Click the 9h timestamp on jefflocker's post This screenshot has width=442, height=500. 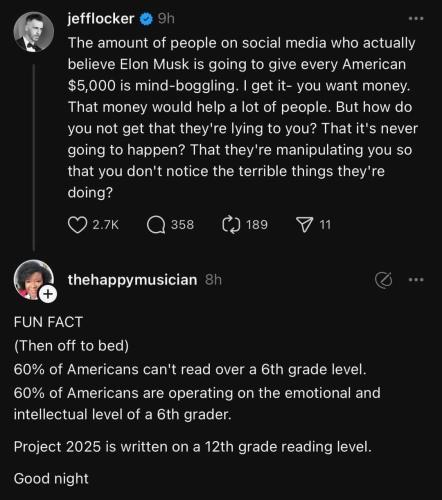[x=166, y=19]
